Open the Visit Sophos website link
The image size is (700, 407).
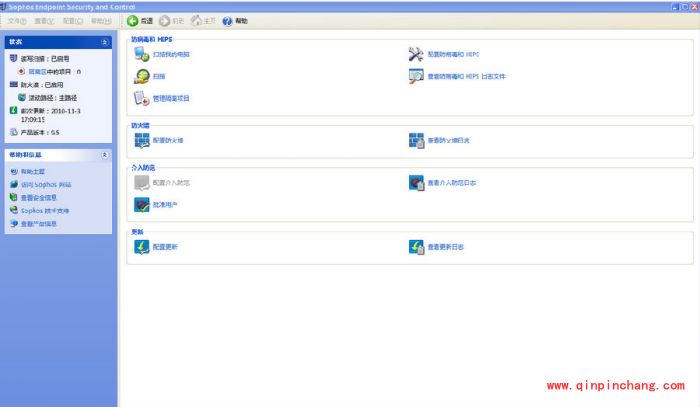click(x=46, y=185)
